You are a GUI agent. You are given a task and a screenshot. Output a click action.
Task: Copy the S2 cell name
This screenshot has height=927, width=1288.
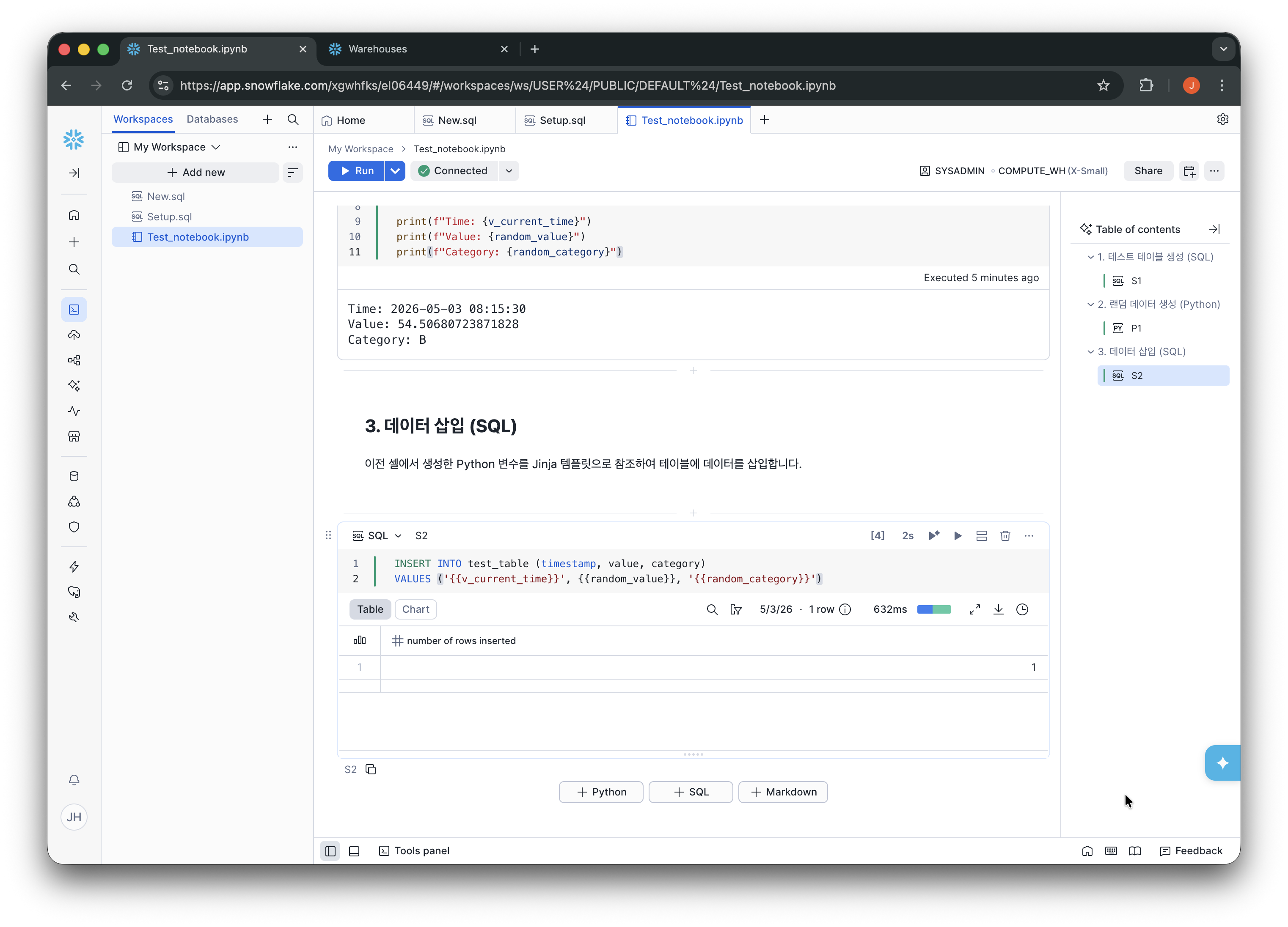click(371, 769)
